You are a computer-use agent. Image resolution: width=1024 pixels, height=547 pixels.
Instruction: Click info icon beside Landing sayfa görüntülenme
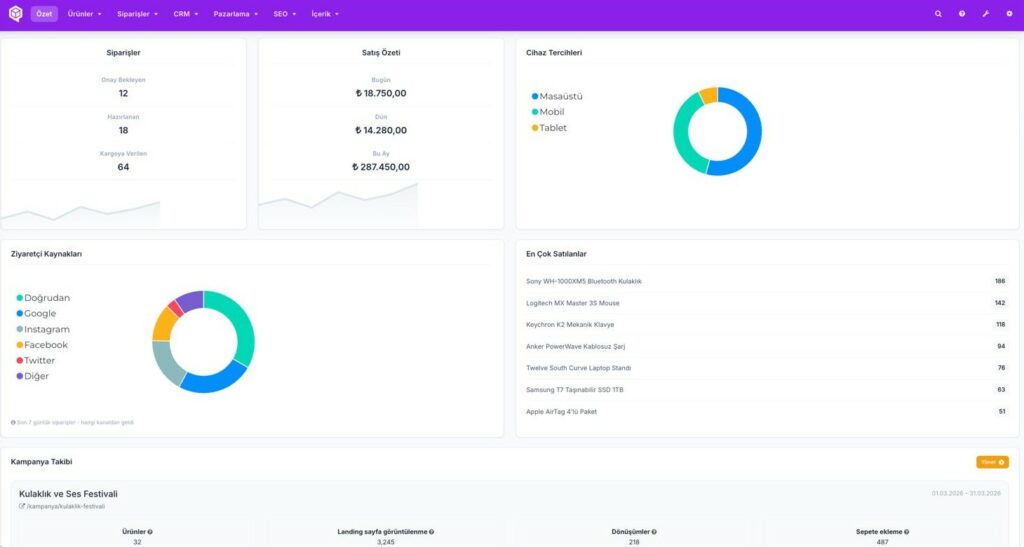tap(432, 532)
